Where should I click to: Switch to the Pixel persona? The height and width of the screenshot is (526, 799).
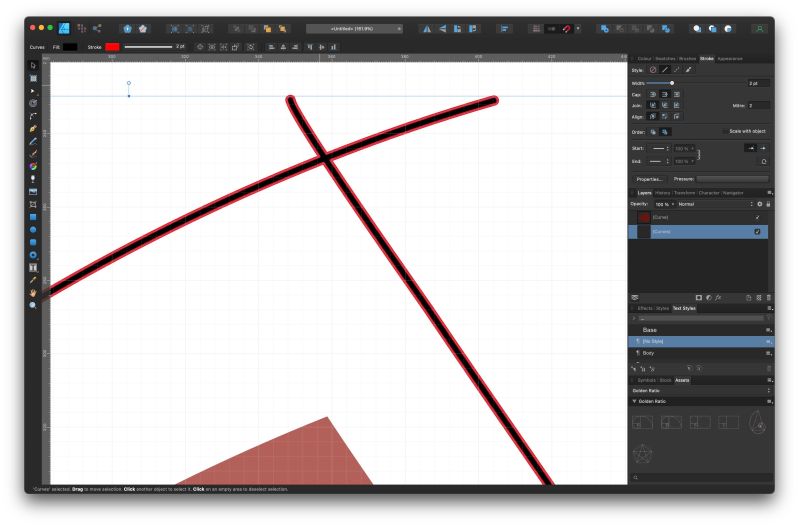pos(82,29)
